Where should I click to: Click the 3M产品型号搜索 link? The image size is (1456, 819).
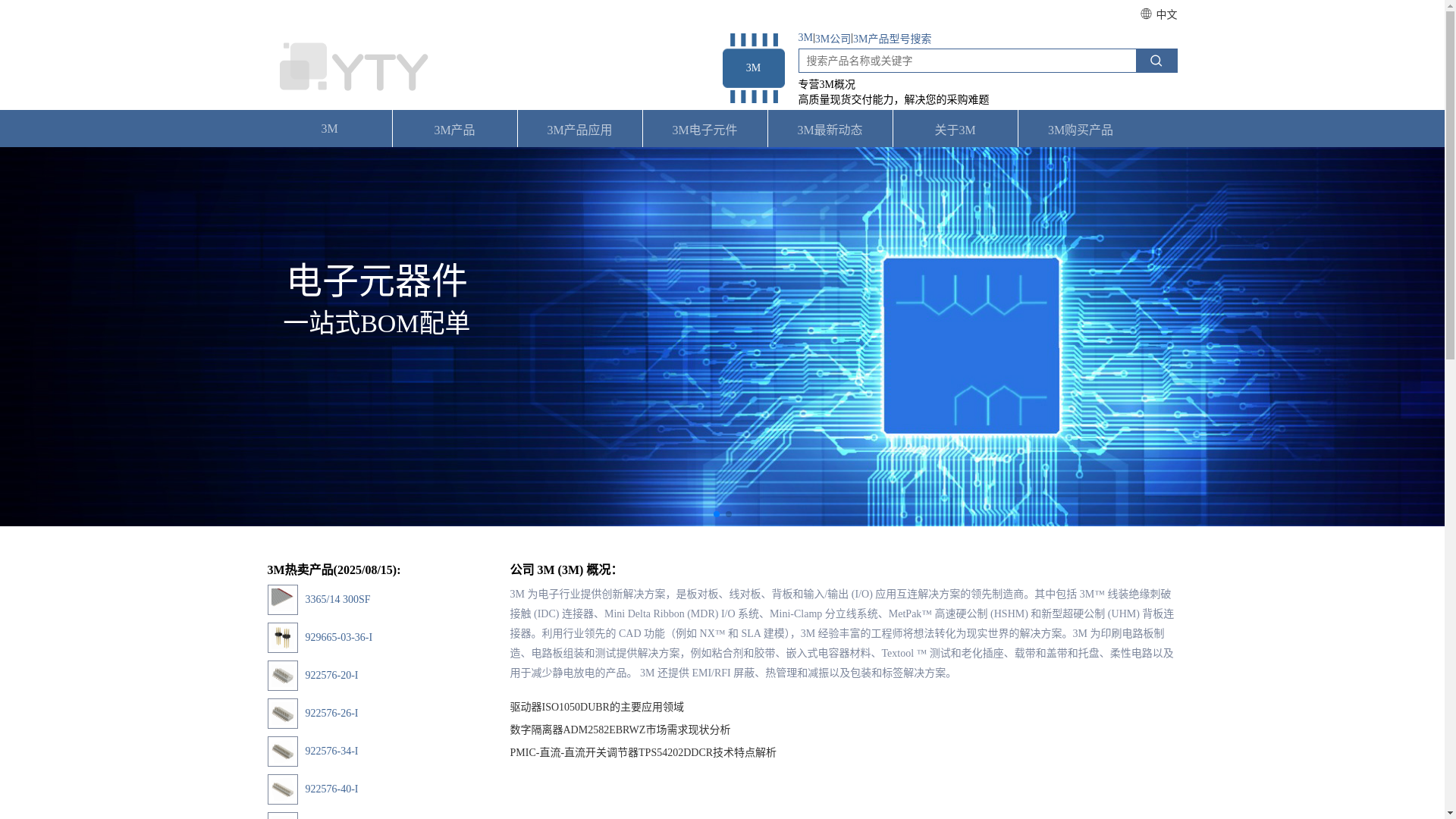[x=893, y=39]
